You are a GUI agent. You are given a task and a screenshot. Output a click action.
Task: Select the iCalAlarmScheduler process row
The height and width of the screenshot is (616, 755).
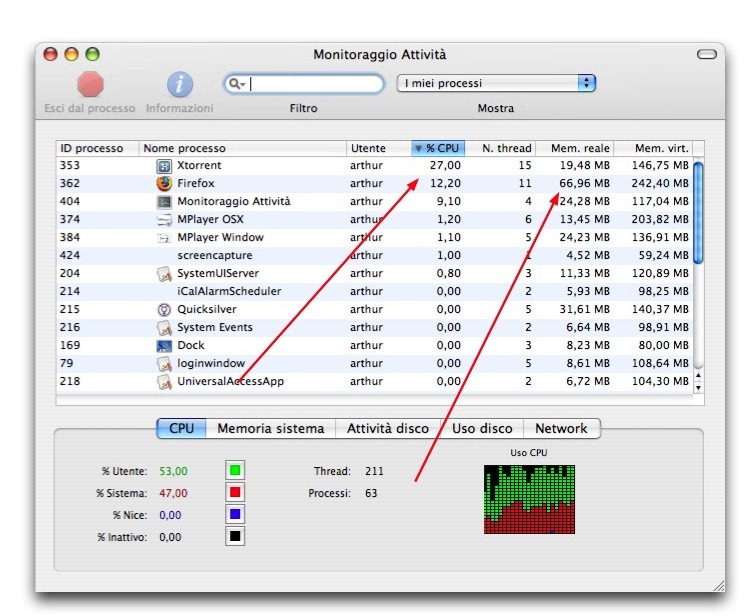click(x=375, y=291)
